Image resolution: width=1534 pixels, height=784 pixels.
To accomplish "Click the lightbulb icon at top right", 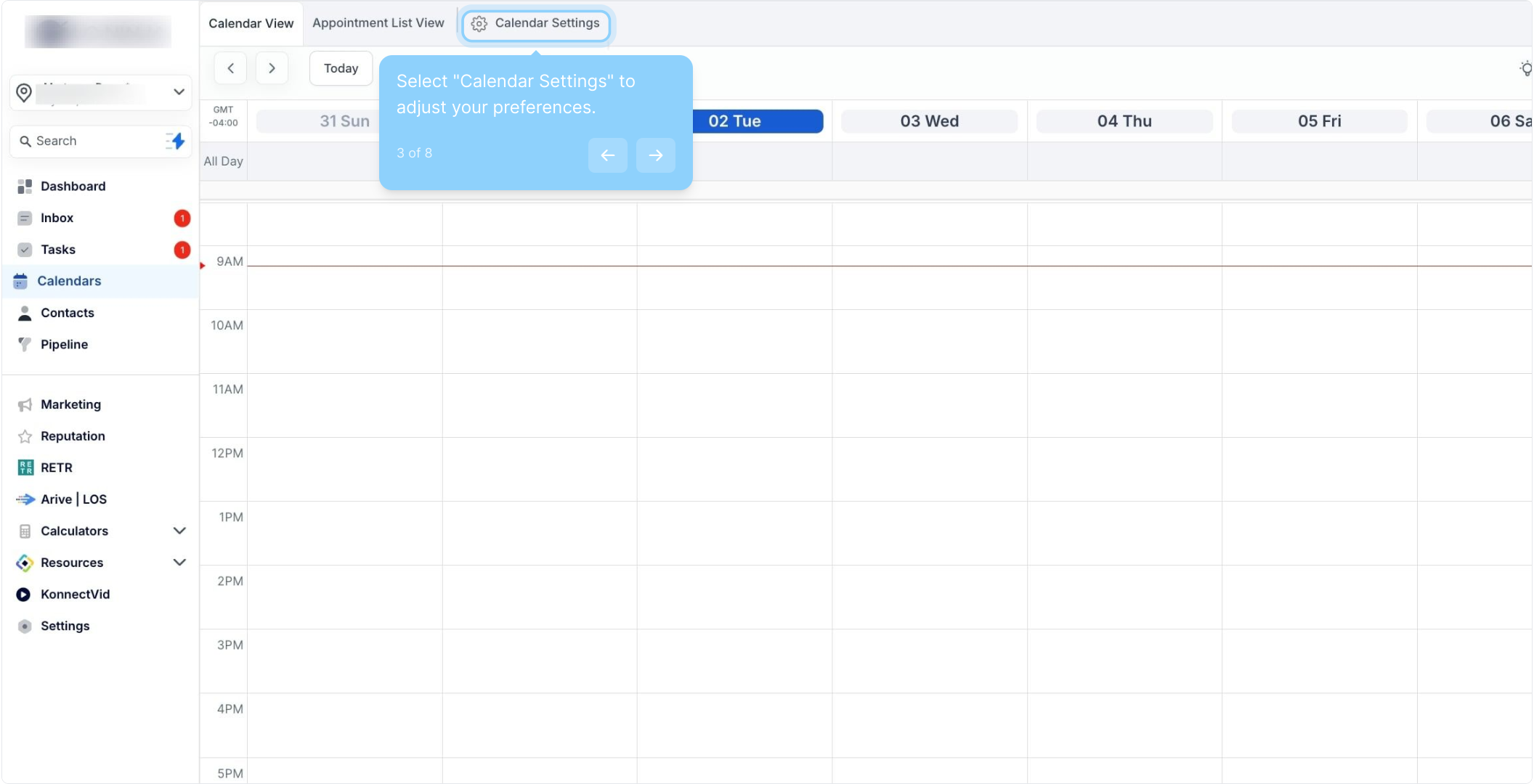I will 1525,68.
